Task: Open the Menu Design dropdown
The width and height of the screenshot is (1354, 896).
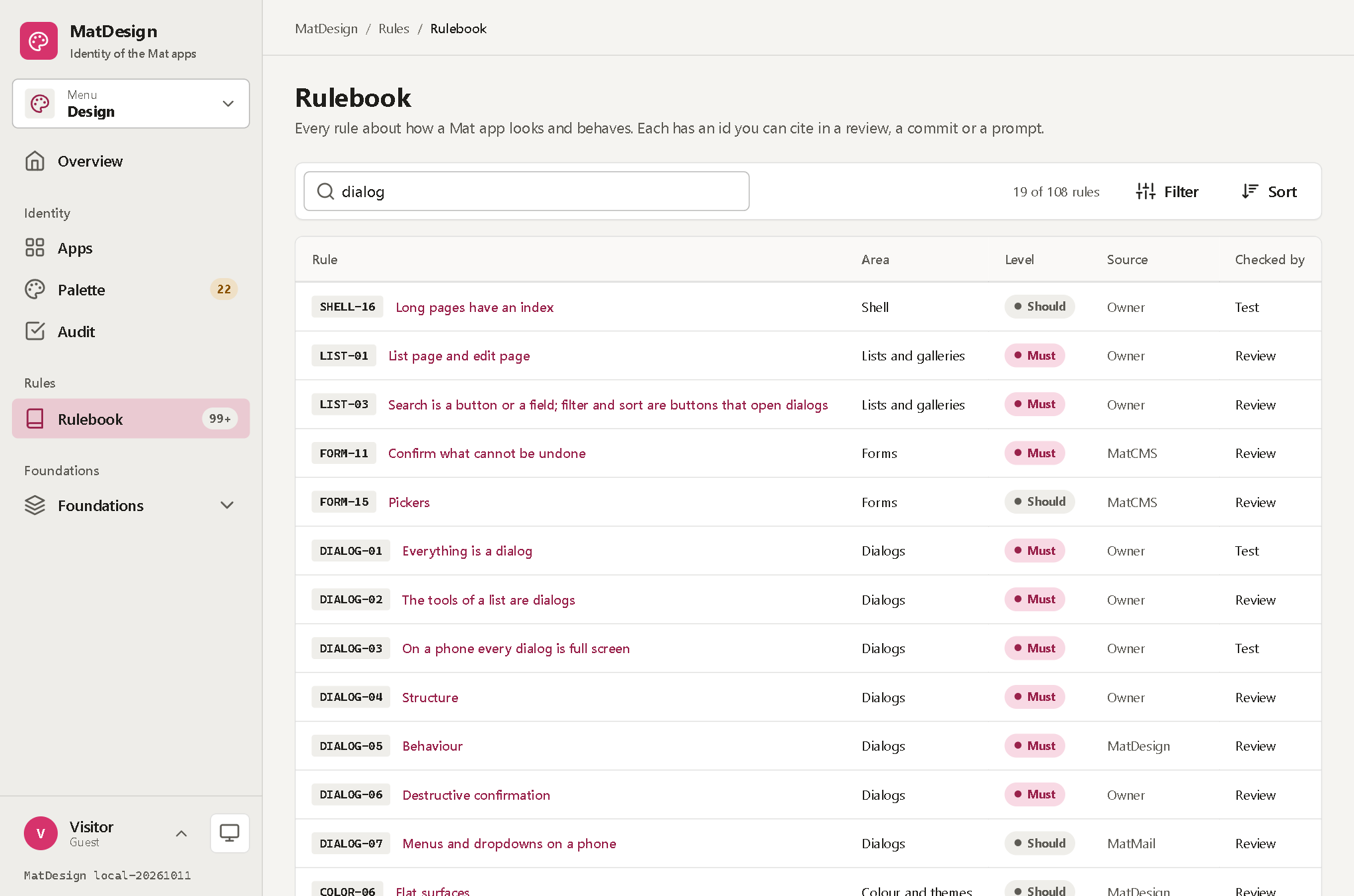Action: [131, 104]
